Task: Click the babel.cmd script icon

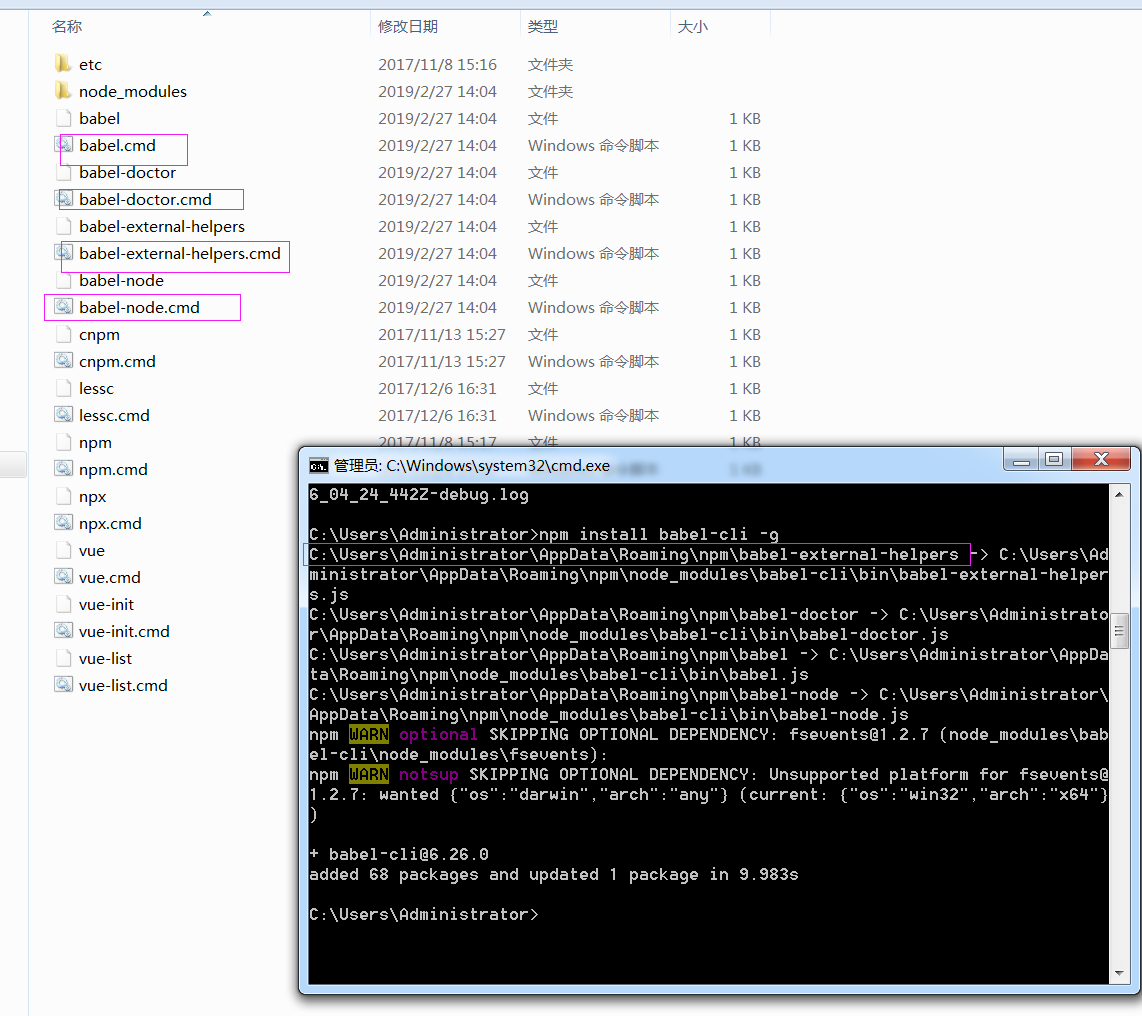Action: [x=63, y=145]
